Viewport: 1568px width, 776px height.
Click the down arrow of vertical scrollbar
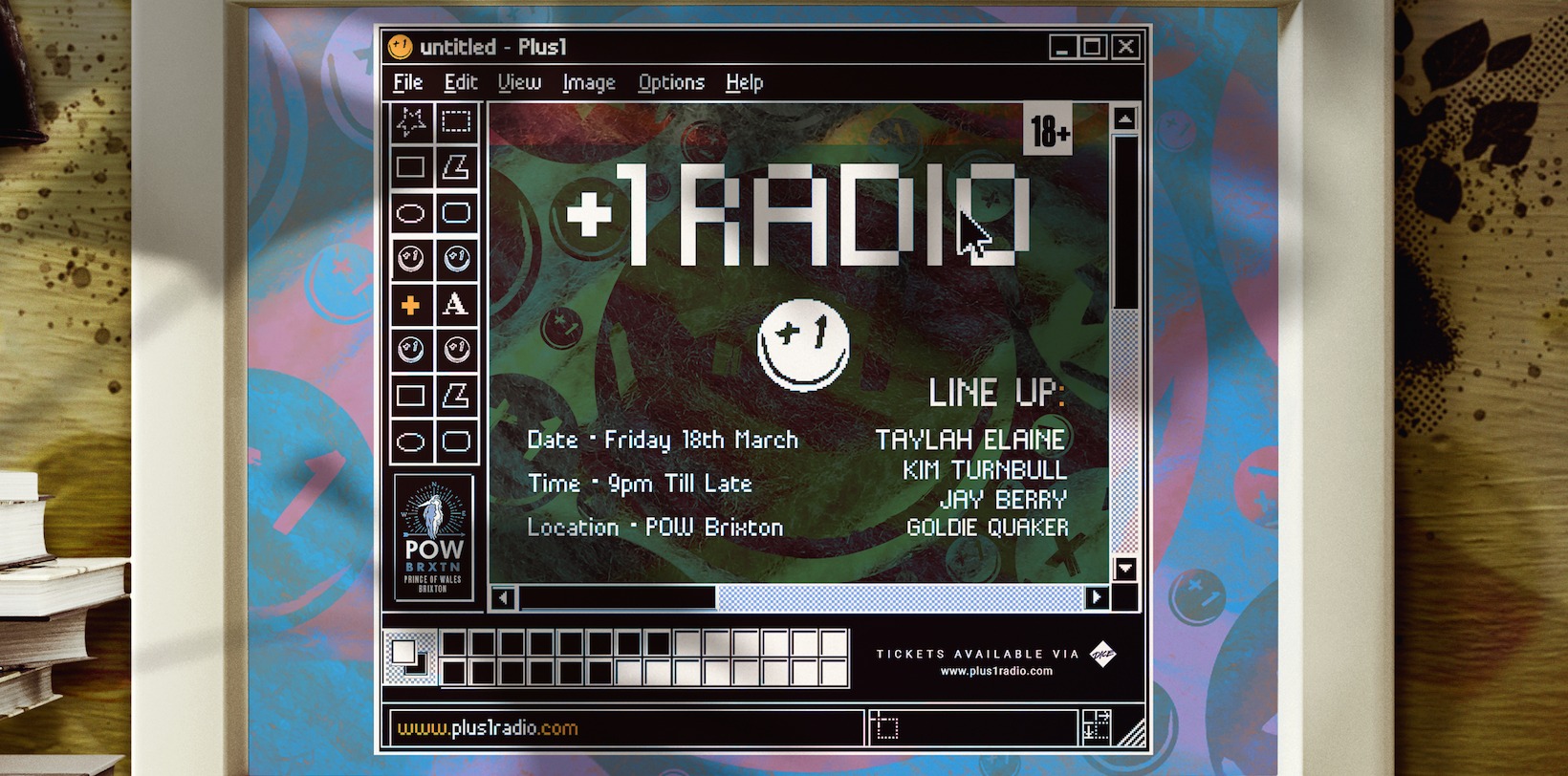[x=1124, y=569]
